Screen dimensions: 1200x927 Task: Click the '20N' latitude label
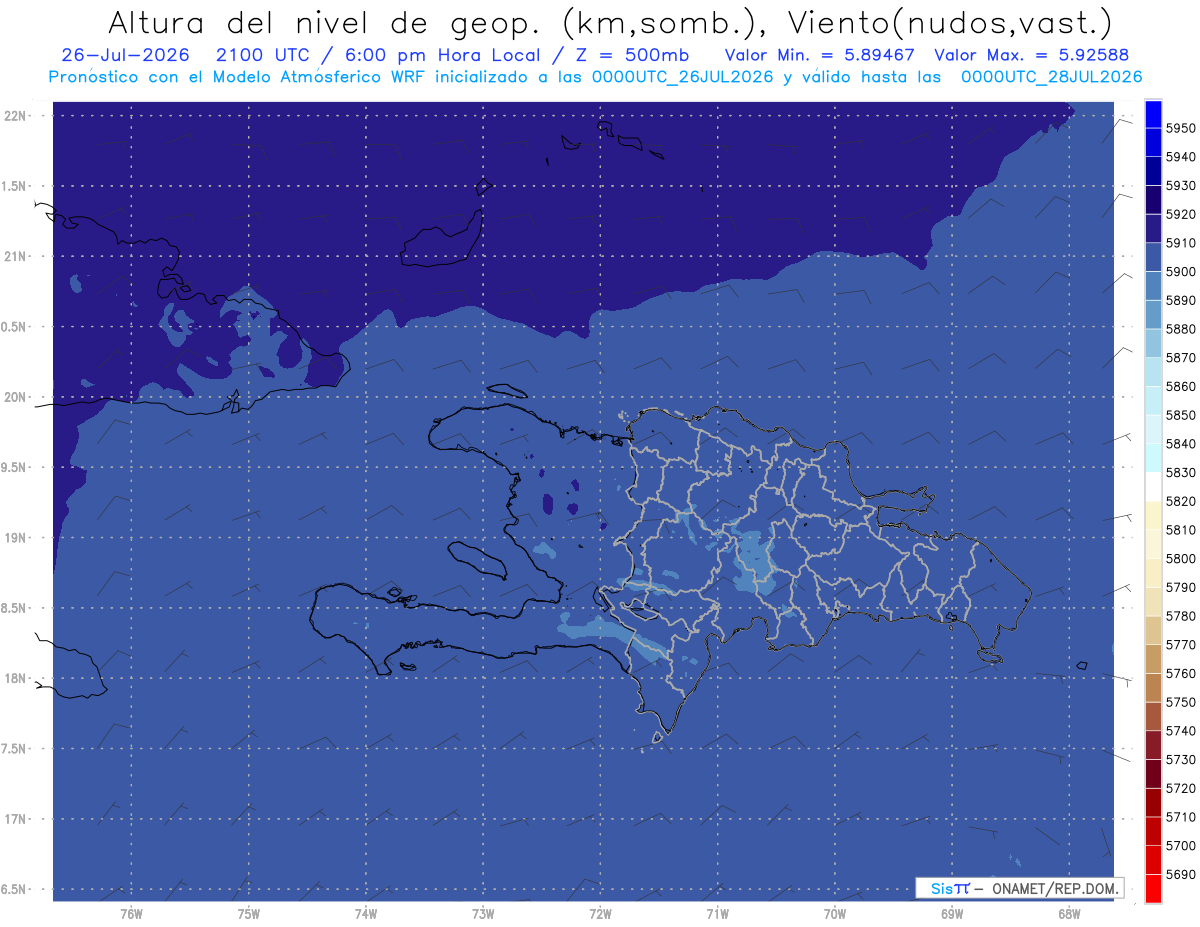coord(15,397)
